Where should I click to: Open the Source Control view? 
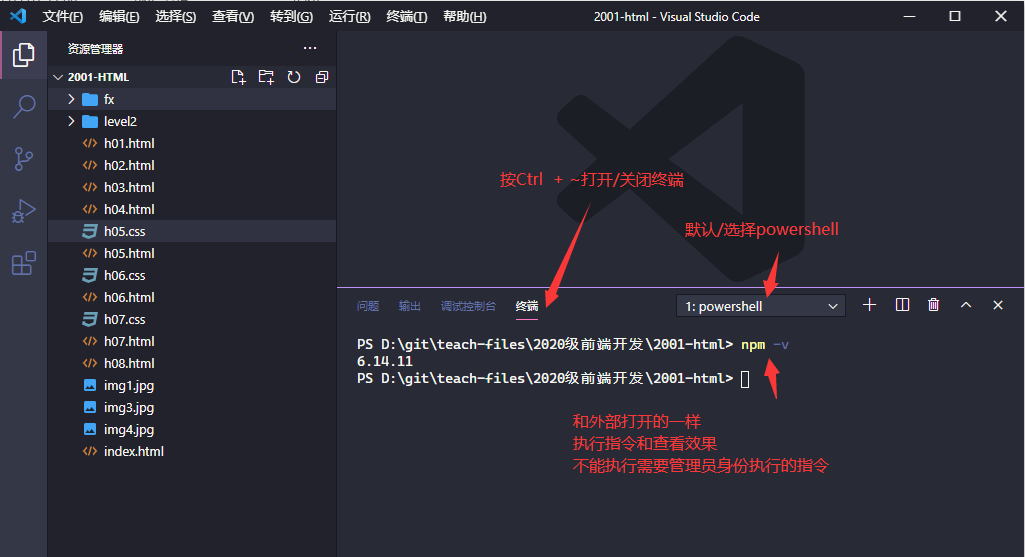[x=23, y=159]
